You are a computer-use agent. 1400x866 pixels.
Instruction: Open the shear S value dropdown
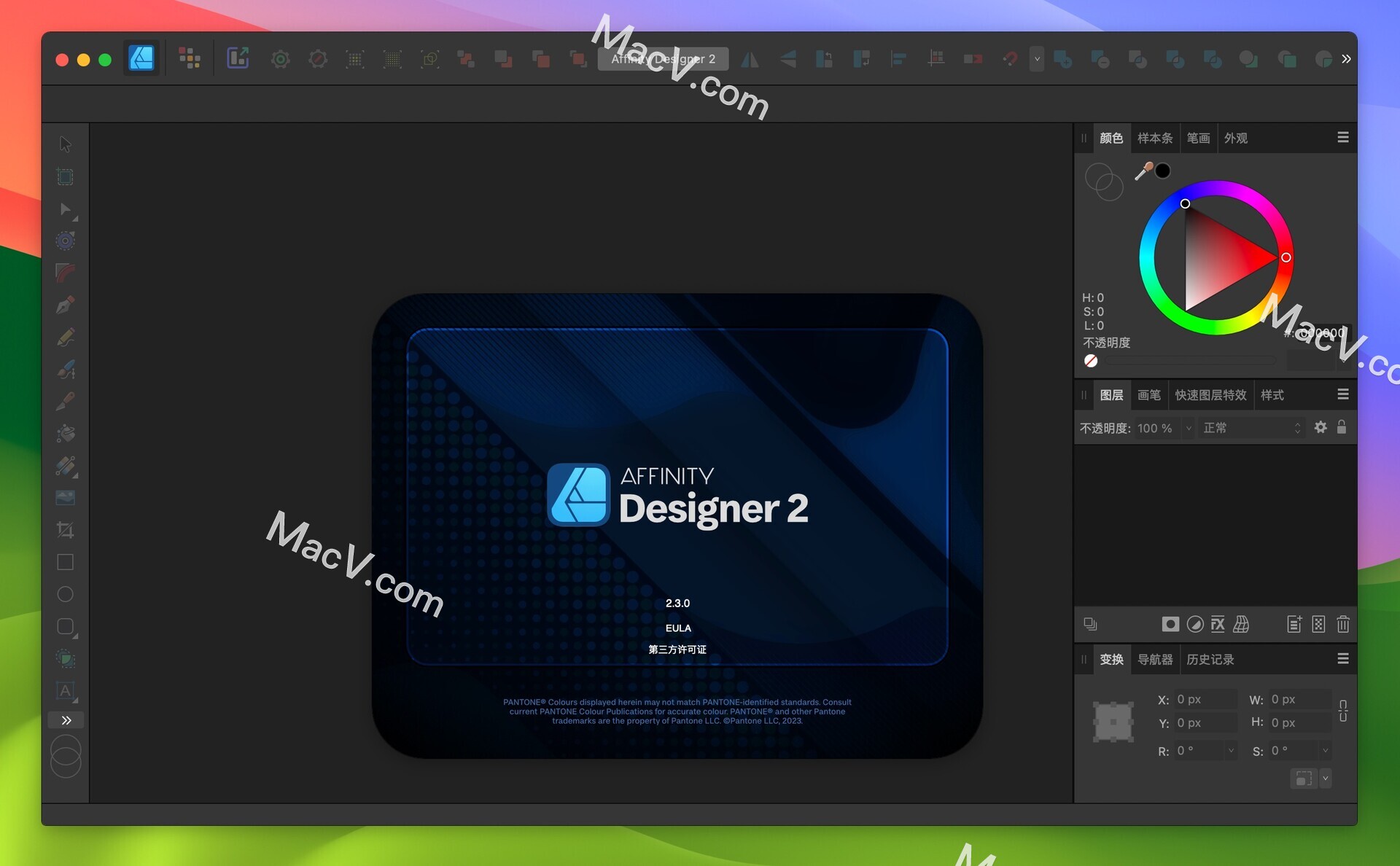pos(1325,750)
